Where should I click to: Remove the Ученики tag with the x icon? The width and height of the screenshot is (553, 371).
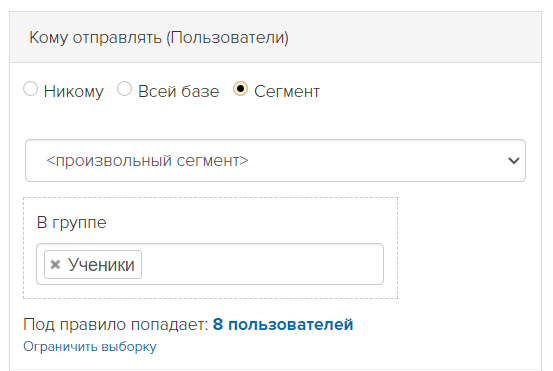(x=55, y=264)
